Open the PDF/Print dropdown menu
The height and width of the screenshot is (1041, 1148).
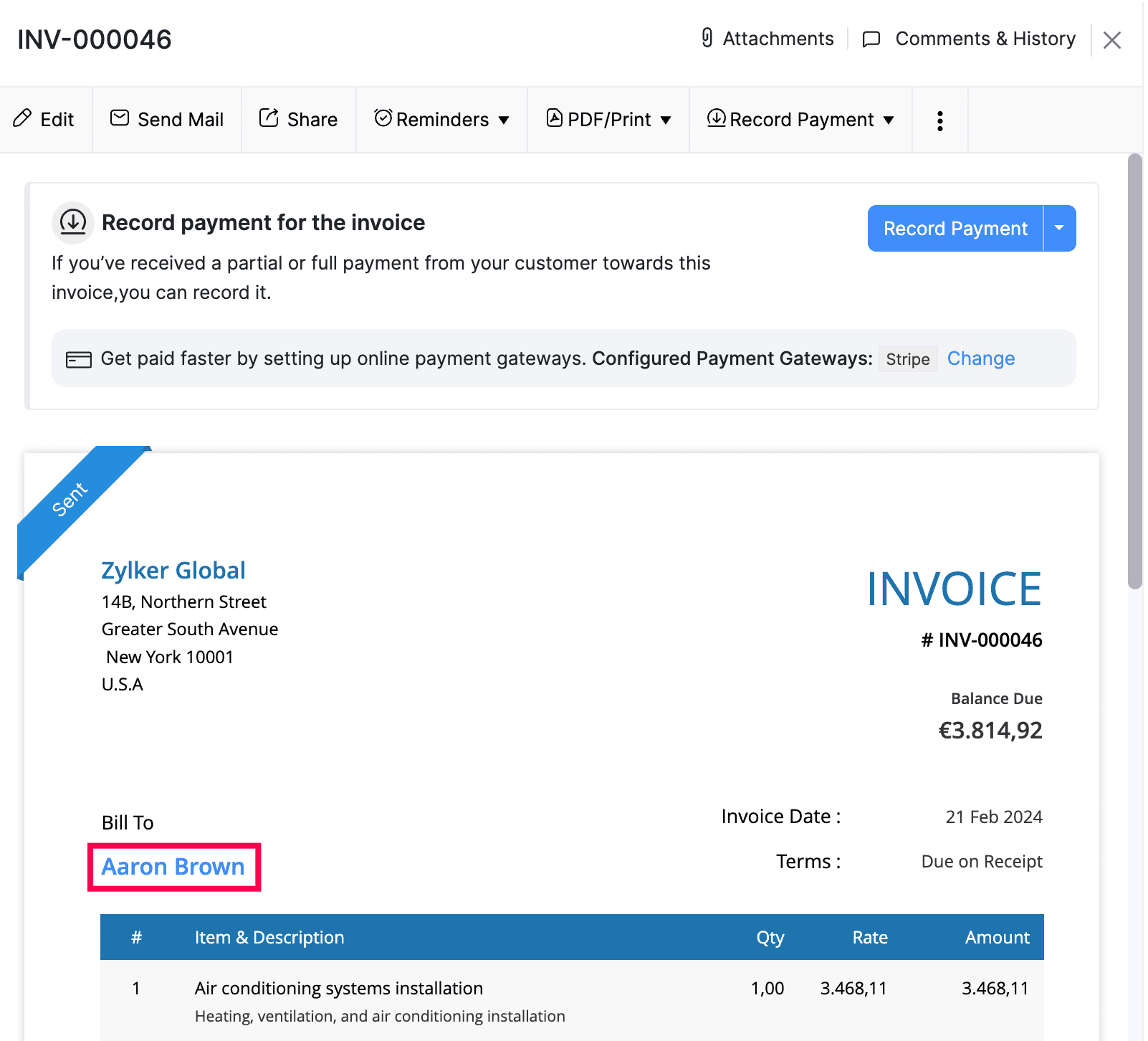point(666,120)
